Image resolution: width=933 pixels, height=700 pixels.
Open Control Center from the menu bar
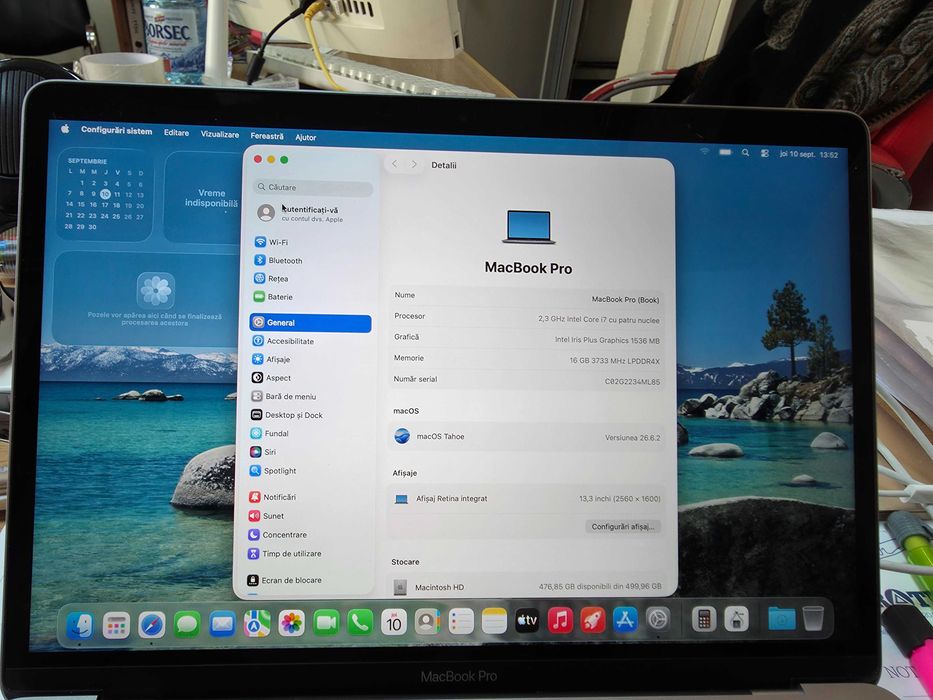(765, 154)
